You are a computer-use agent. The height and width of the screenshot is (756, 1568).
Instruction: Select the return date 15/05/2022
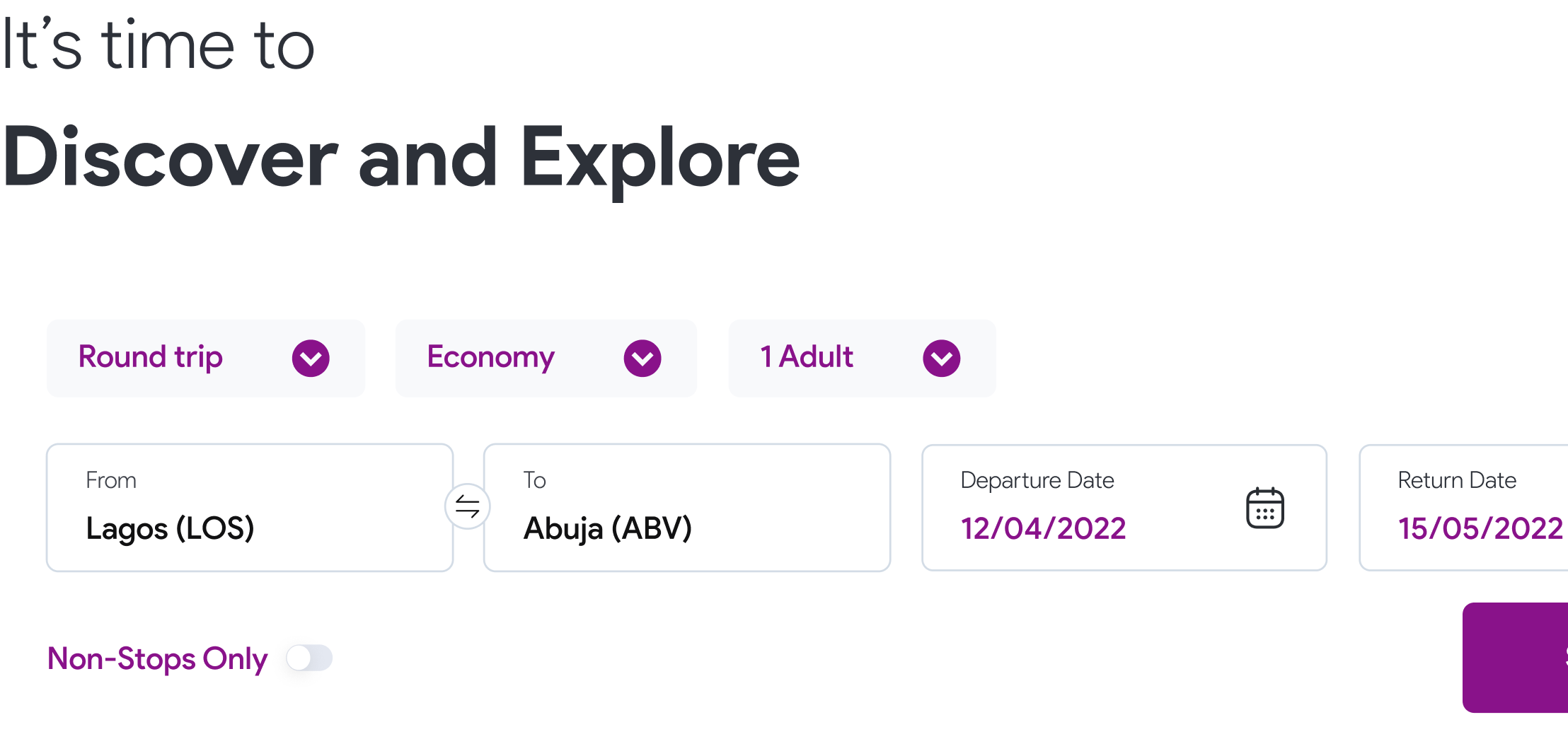pos(1480,528)
